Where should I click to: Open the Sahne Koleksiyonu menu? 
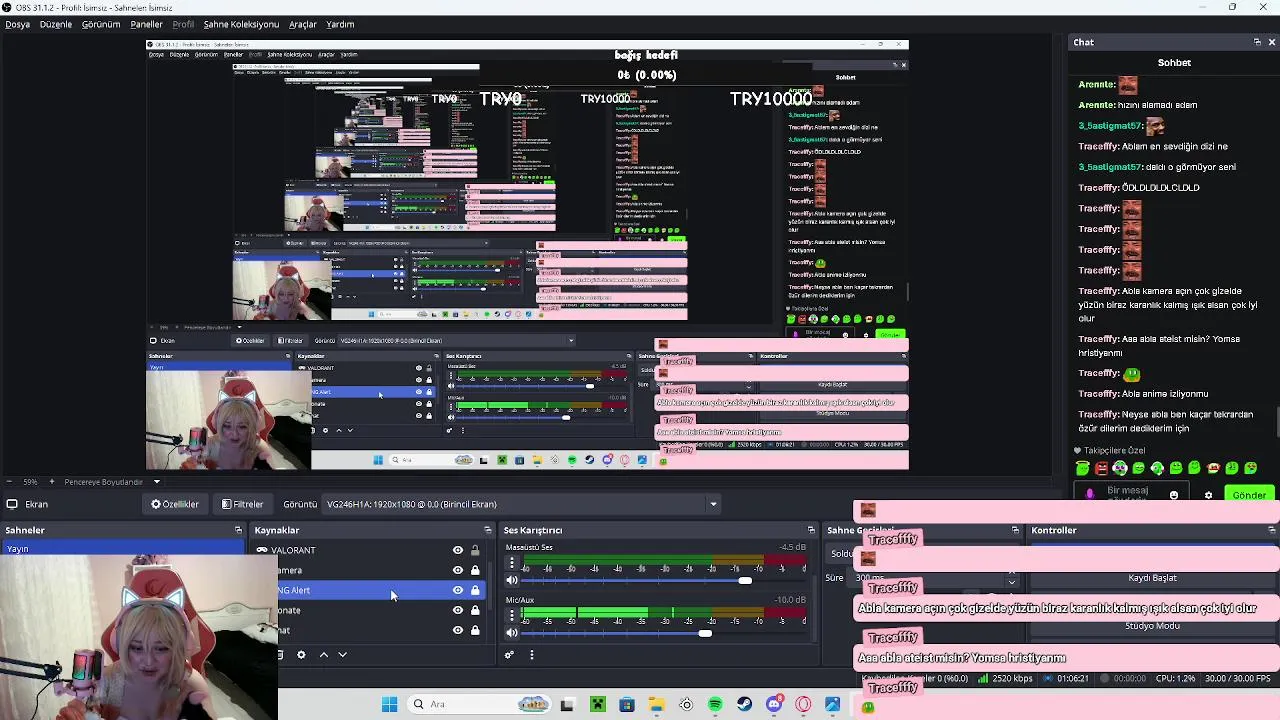coord(241,24)
